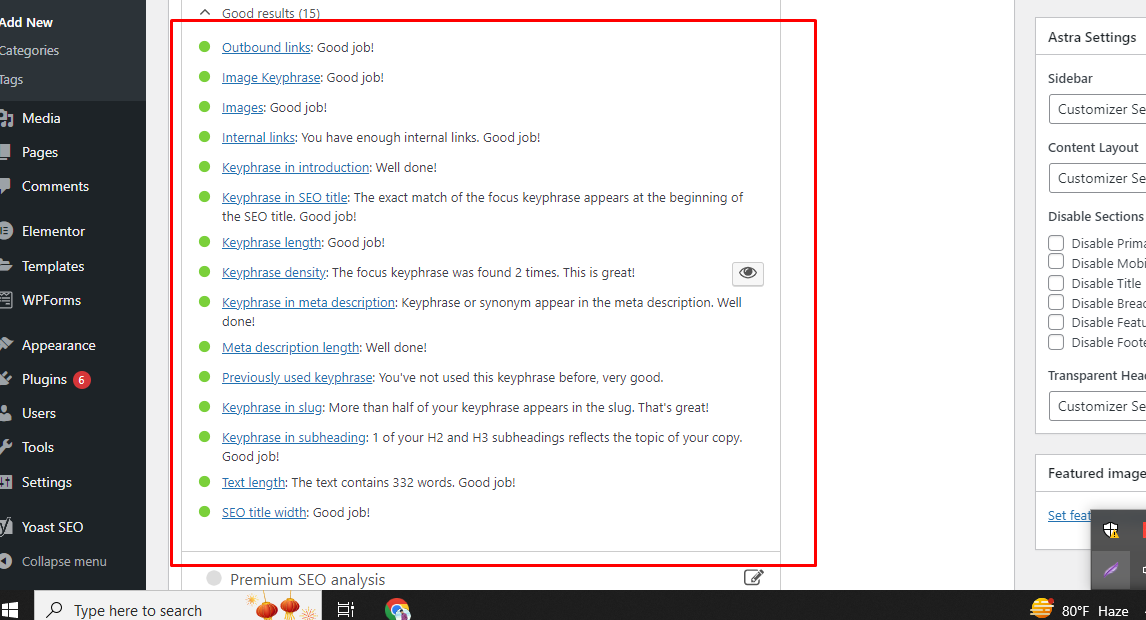Screen dimensions: 1146x620
Task: Check the Disable Brea... checkbox
Action: [1056, 302]
